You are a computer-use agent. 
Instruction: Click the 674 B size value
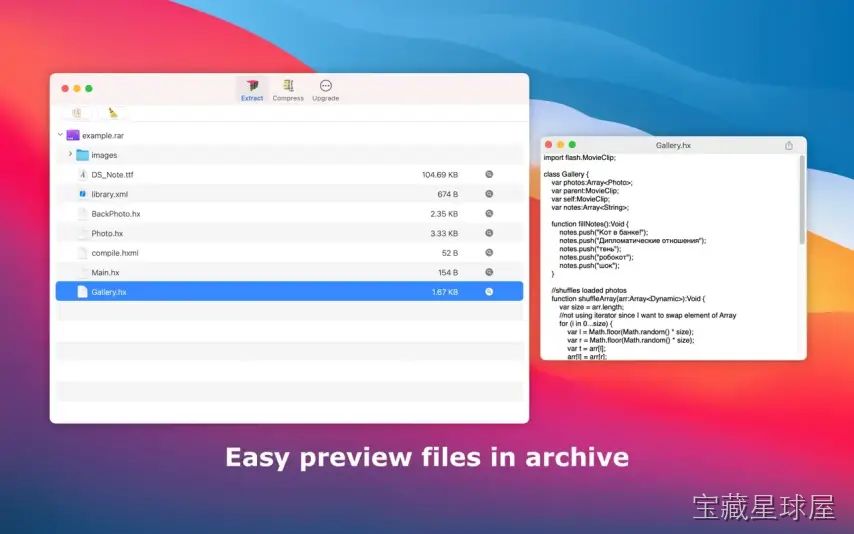[447, 195]
